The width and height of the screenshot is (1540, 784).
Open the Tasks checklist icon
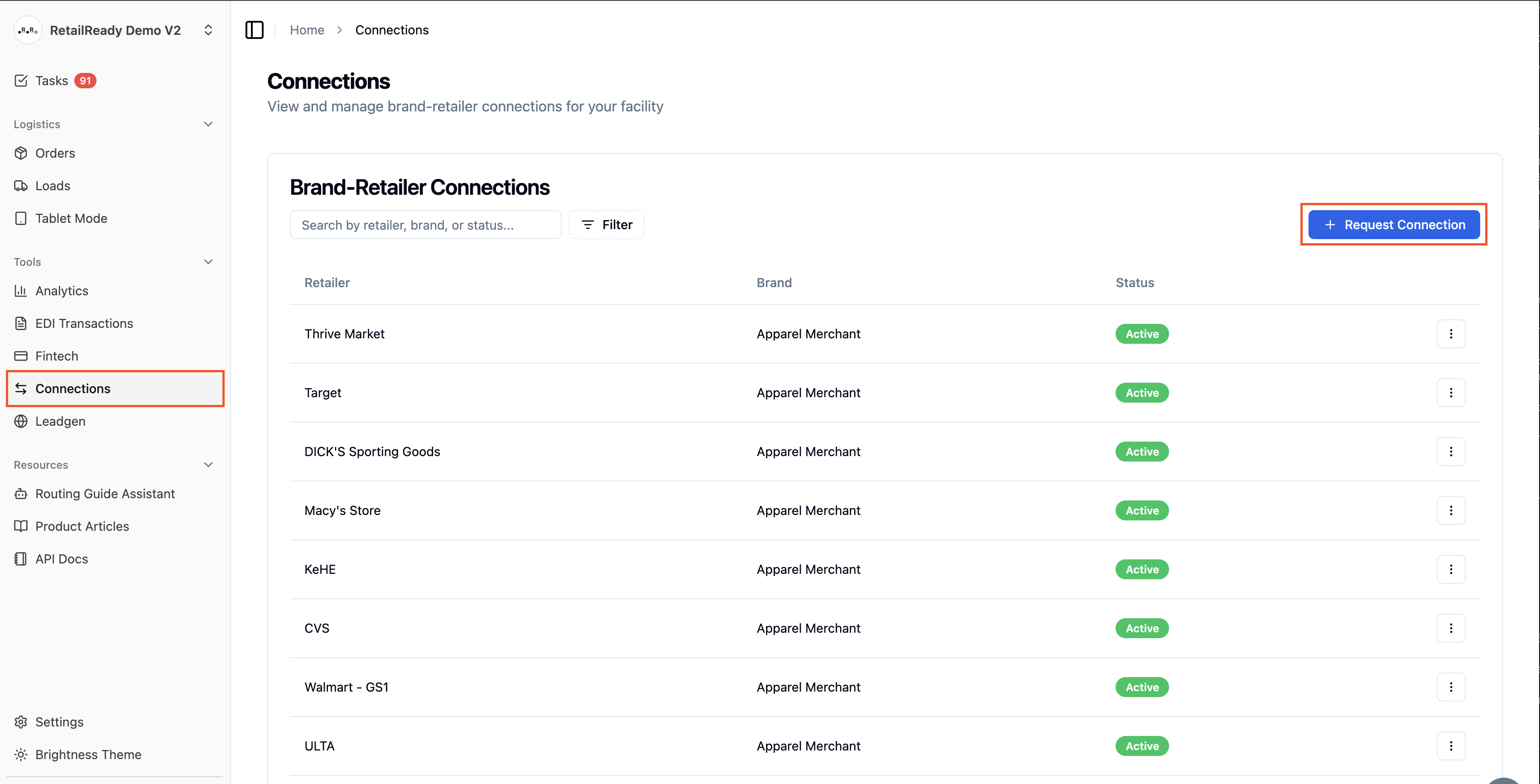click(21, 81)
